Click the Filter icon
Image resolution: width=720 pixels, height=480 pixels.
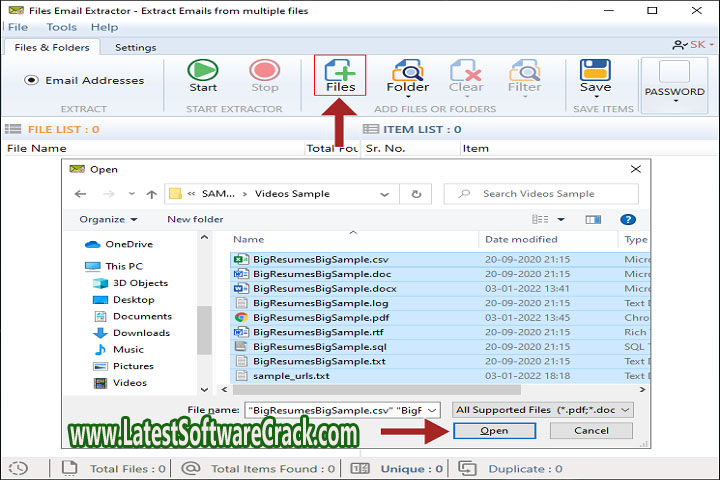[524, 70]
